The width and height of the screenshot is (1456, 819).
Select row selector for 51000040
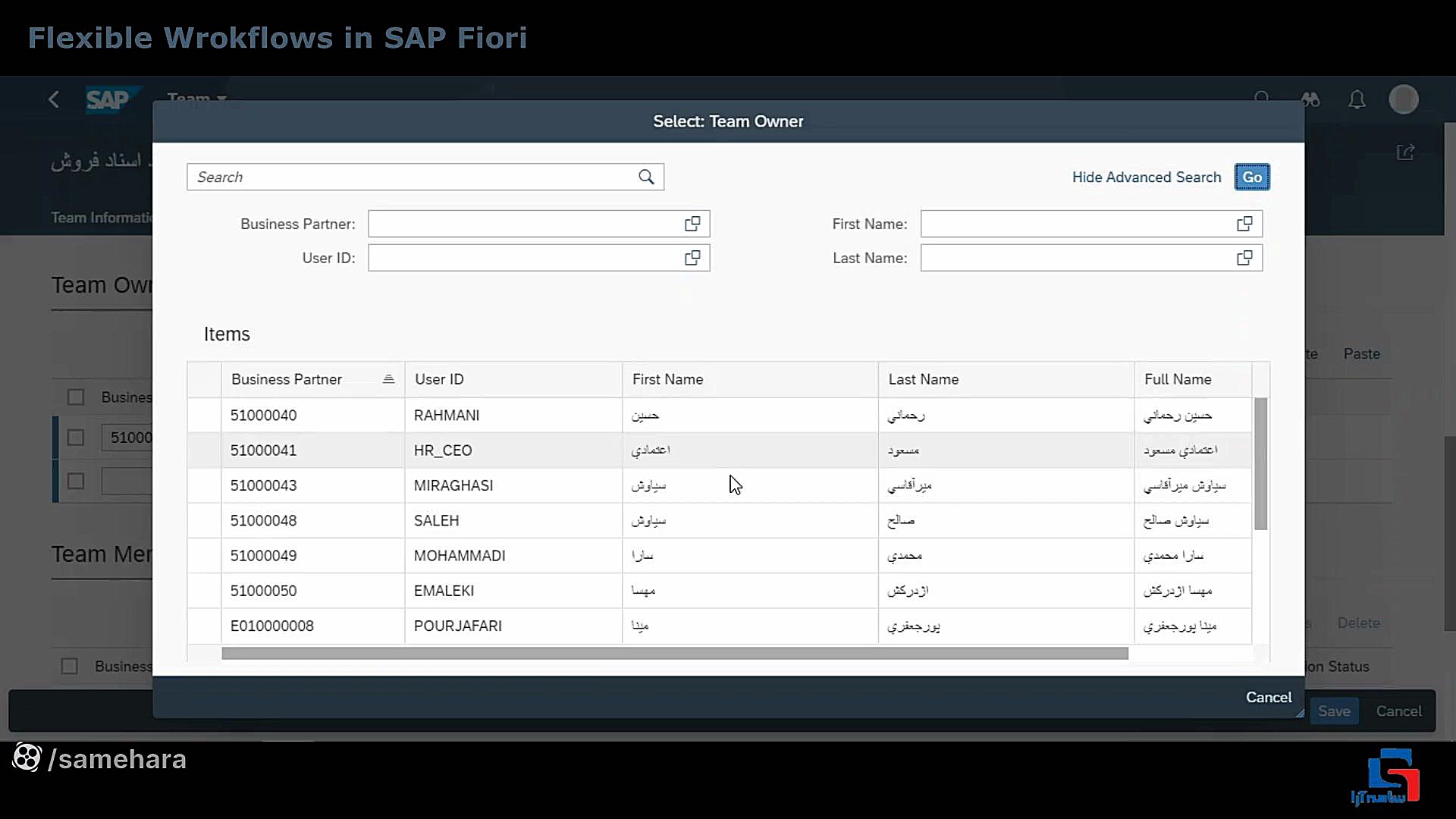204,416
